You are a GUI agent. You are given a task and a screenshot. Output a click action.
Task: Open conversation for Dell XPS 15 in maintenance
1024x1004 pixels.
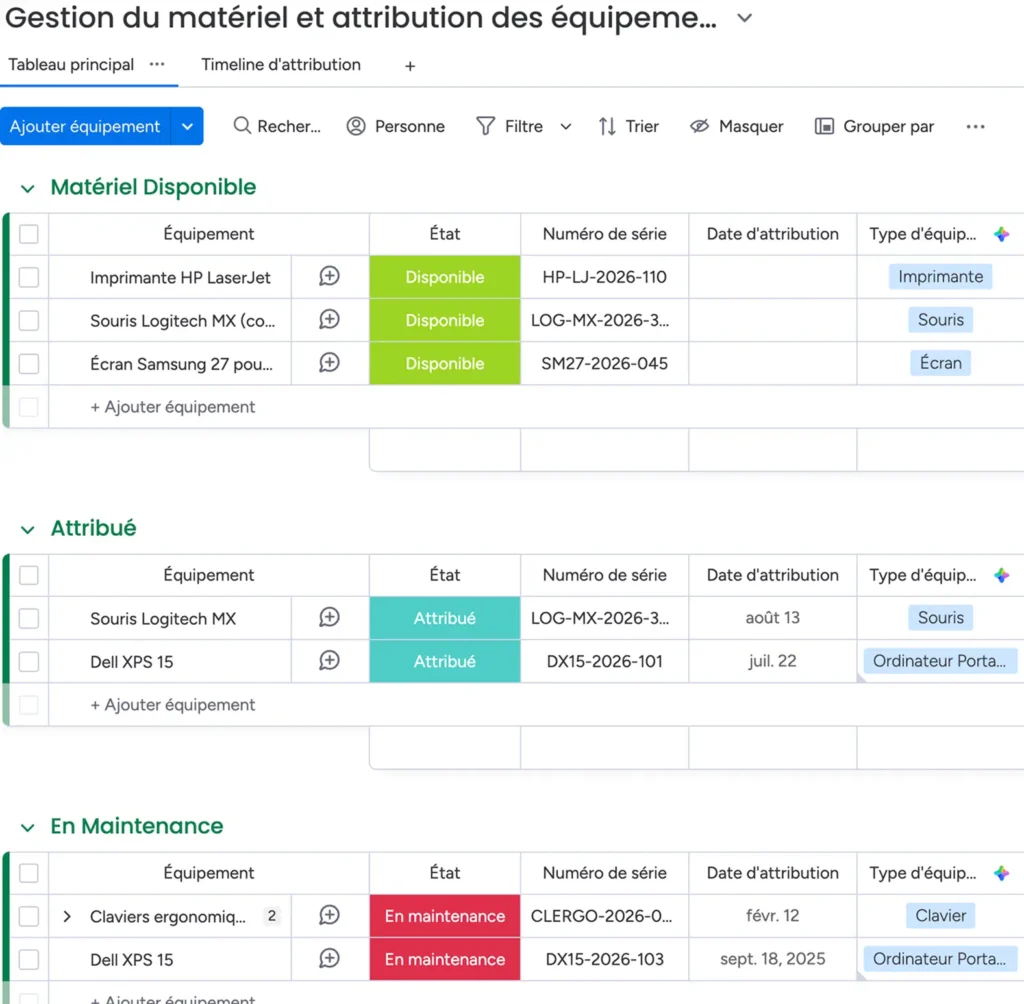tap(329, 958)
